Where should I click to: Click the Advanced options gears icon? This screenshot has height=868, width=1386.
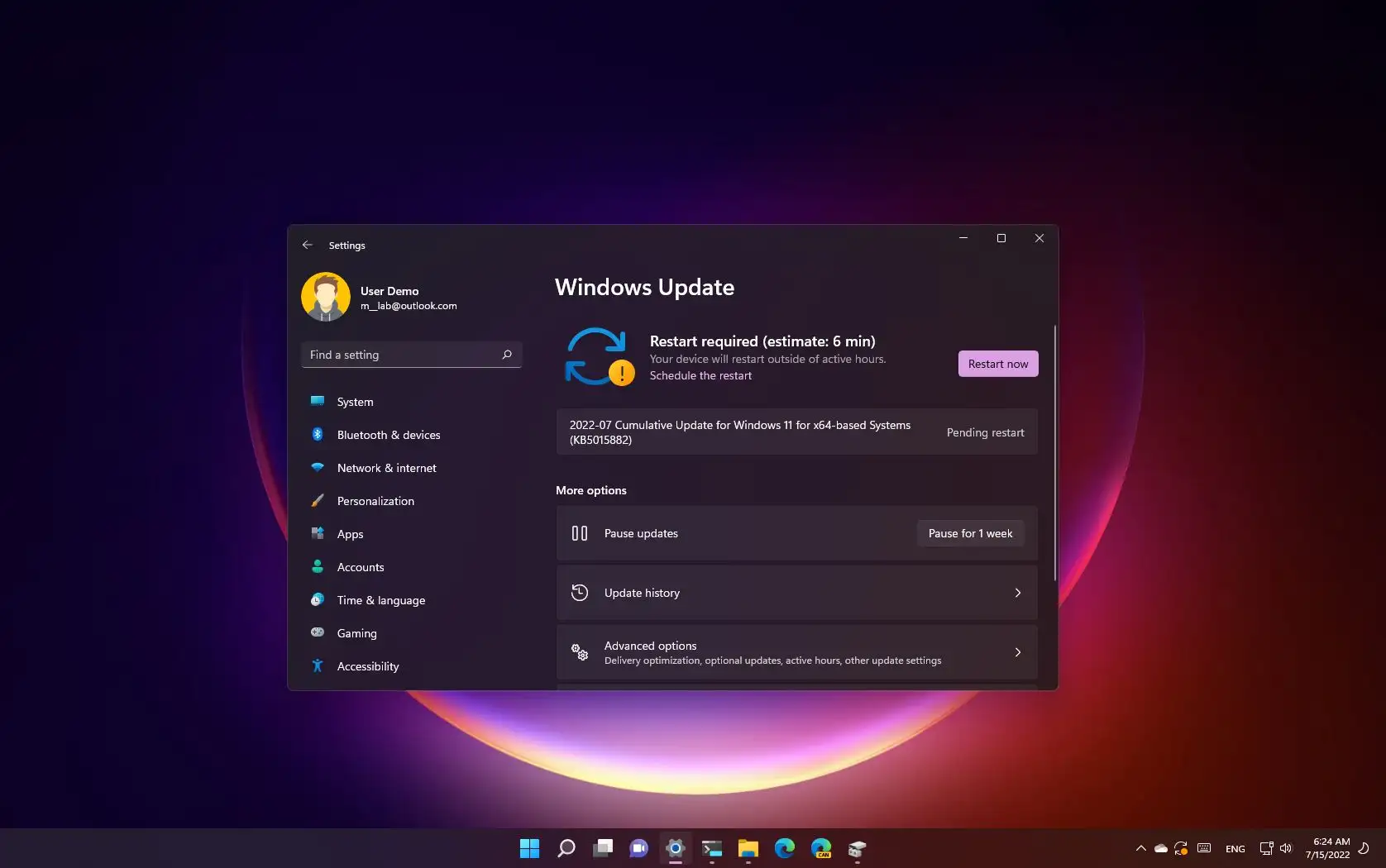[580, 652]
